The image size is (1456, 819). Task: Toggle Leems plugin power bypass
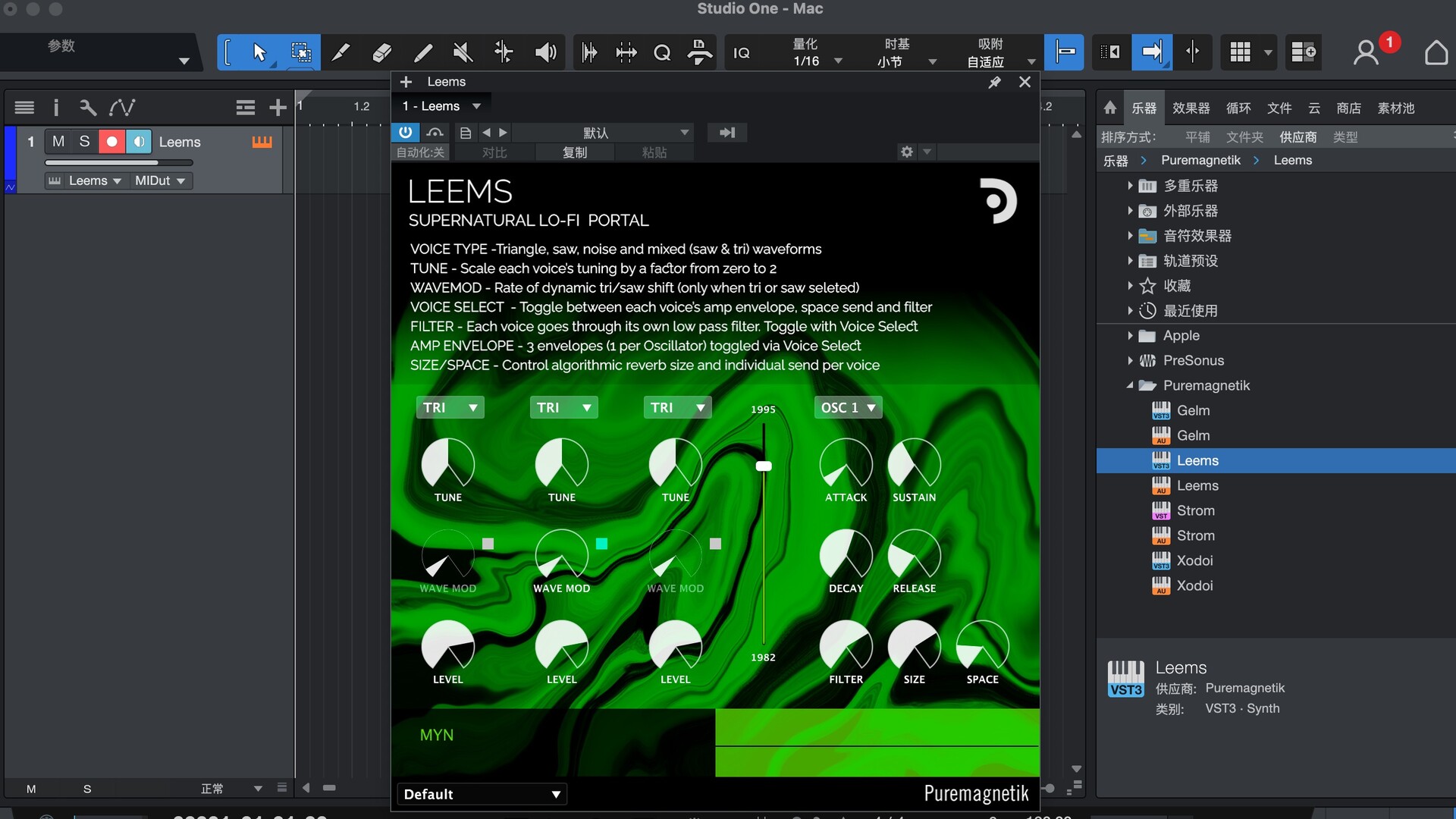(x=406, y=132)
